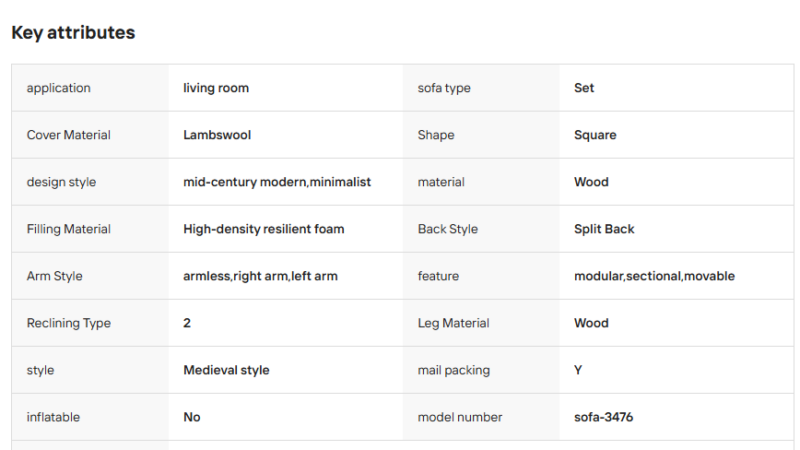Image resolution: width=800 pixels, height=450 pixels.
Task: Click the Lambswool cover material value
Action: (x=217, y=135)
